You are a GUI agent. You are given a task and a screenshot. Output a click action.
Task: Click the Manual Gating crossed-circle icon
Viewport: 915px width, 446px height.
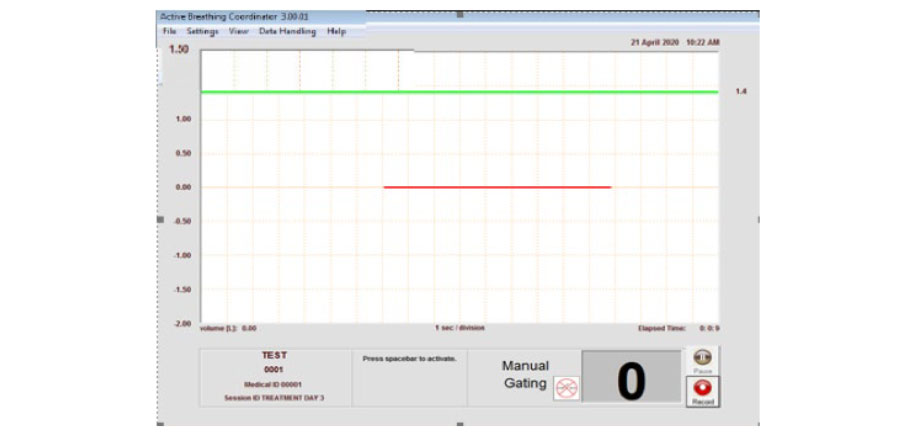566,389
